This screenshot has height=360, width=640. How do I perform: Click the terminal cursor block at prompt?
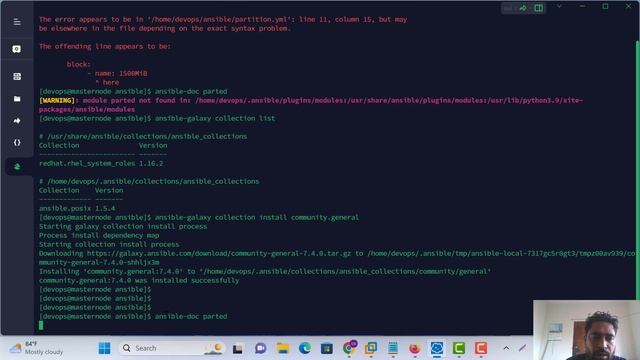[41, 325]
